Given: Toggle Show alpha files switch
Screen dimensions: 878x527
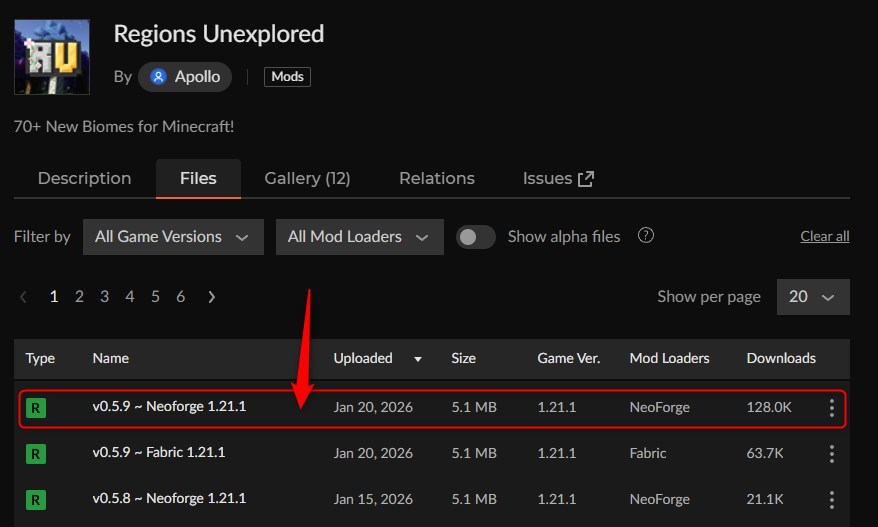Looking at the screenshot, I should [476, 237].
